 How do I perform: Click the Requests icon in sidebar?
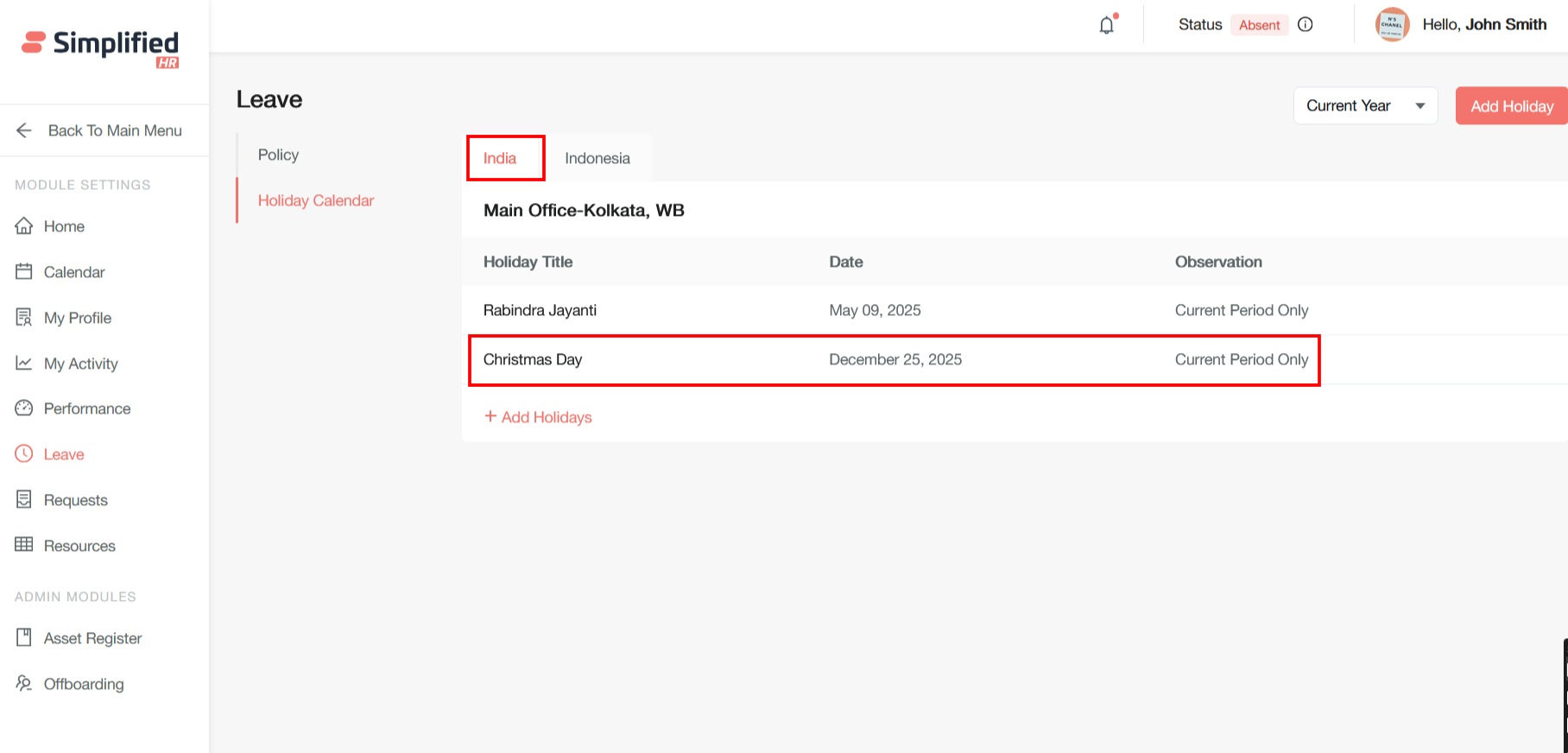point(24,500)
